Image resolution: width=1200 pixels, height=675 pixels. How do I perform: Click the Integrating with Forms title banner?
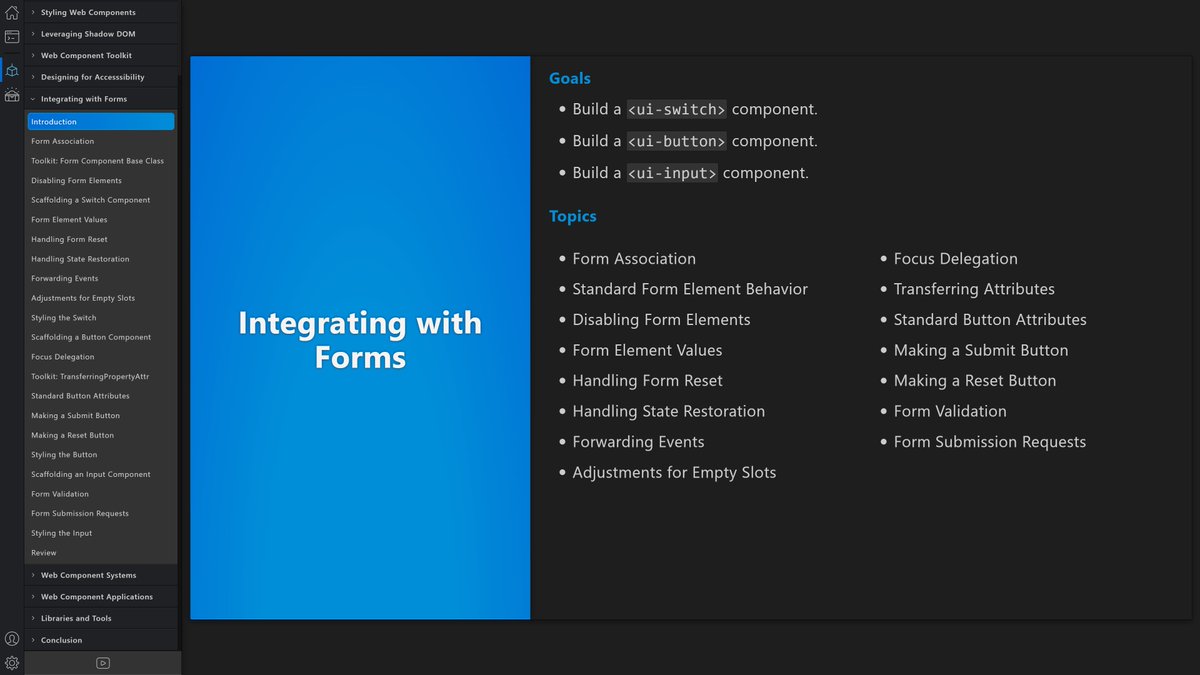point(360,340)
